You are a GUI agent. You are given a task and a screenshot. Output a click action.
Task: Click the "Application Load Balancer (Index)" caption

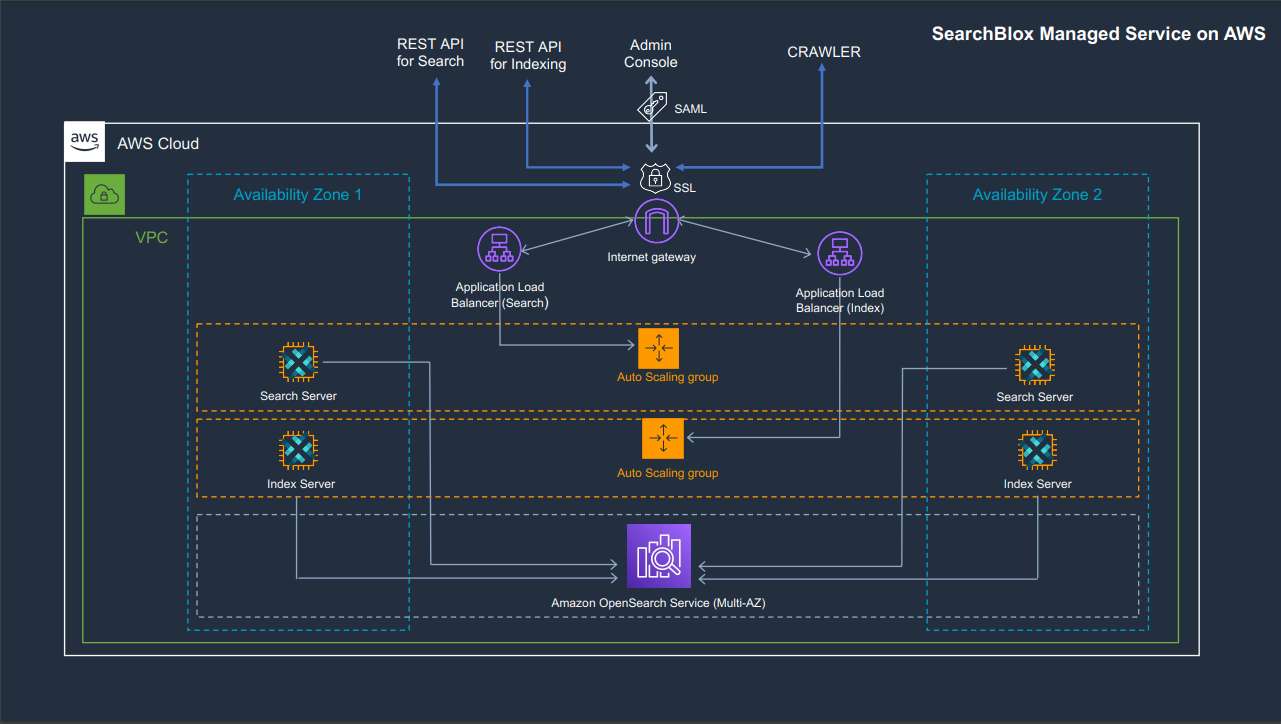[840, 300]
